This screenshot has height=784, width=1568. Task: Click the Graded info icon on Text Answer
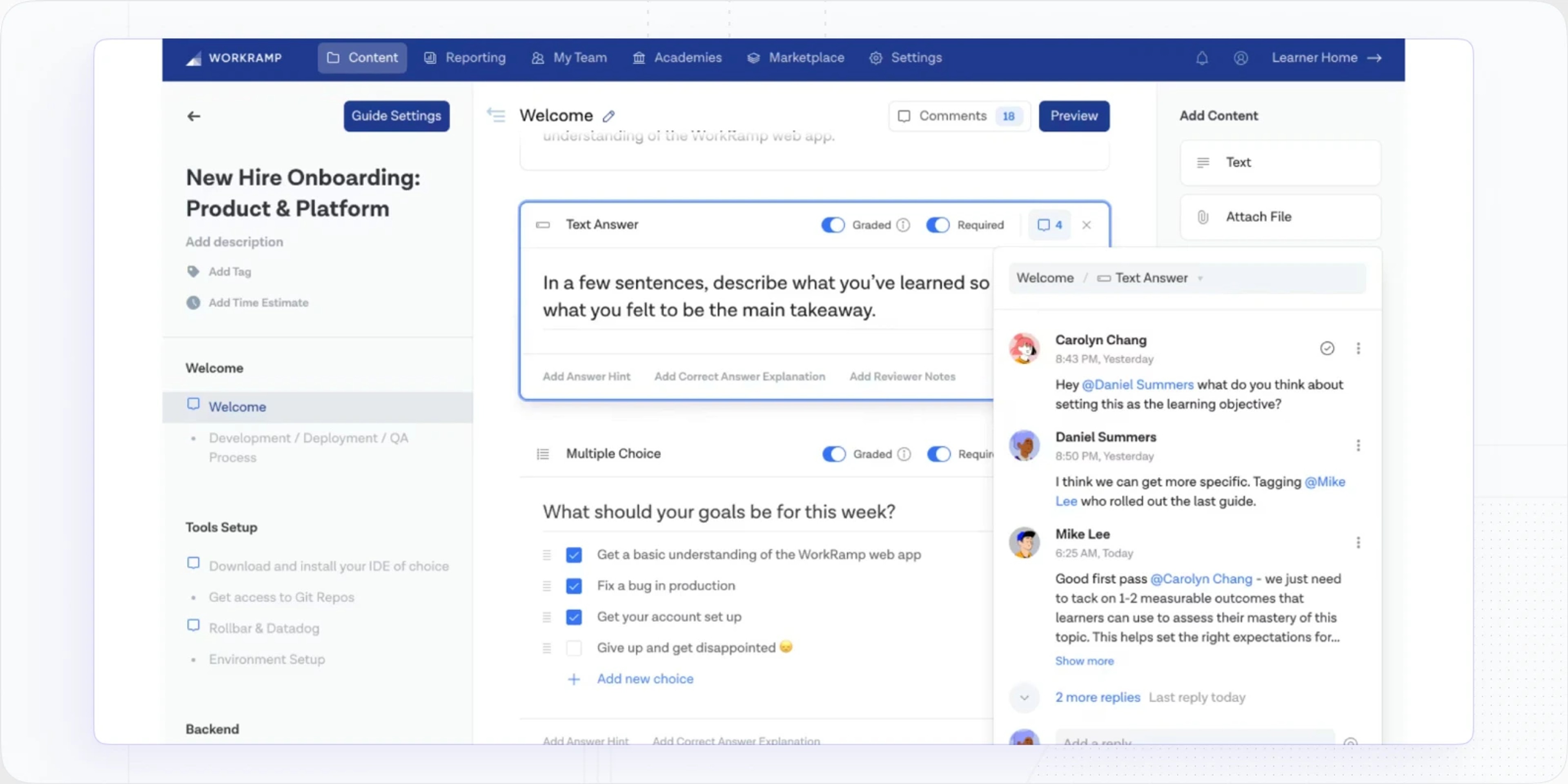click(903, 225)
